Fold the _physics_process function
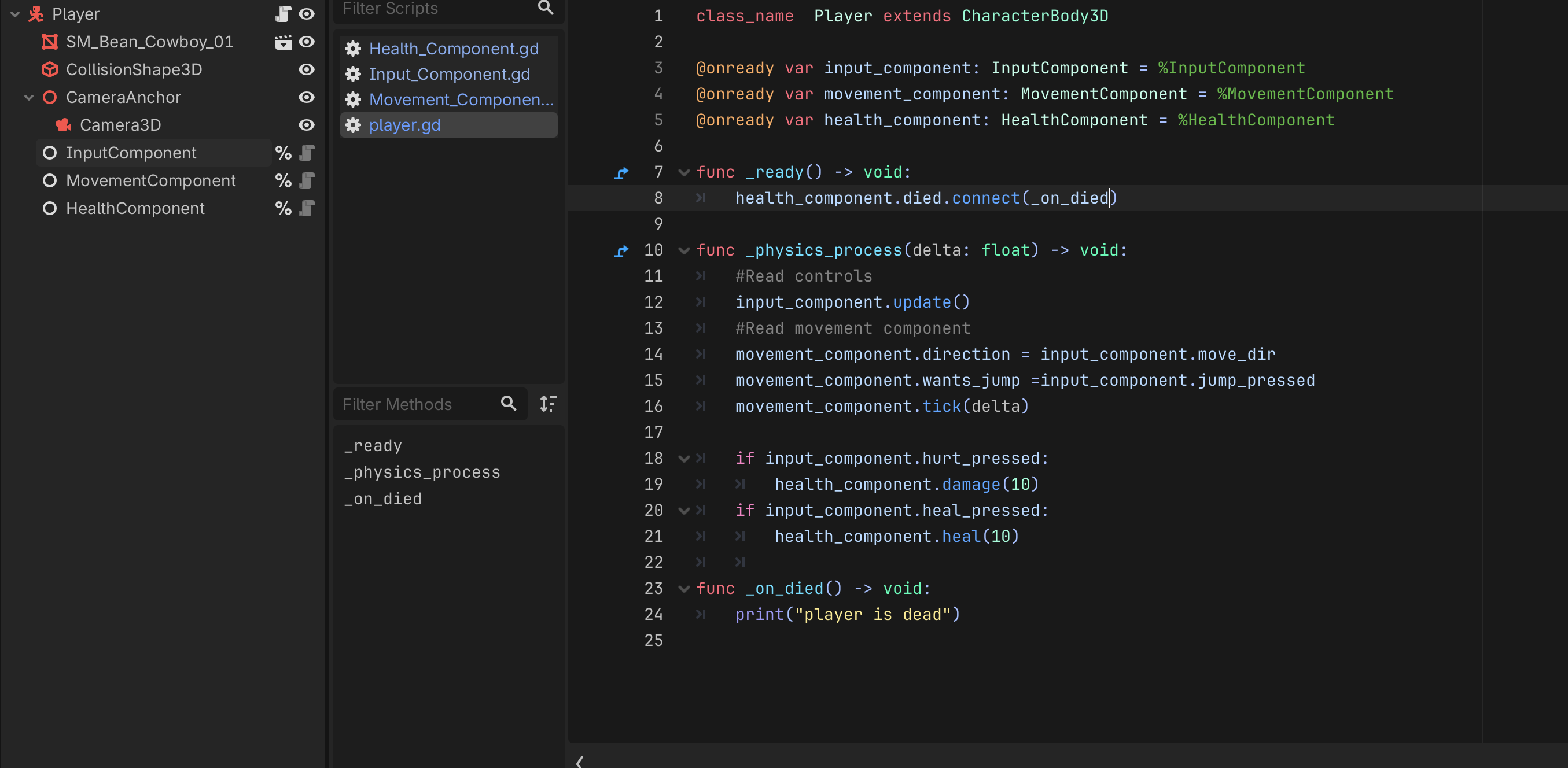This screenshot has height=768, width=1568. pyautogui.click(x=684, y=251)
